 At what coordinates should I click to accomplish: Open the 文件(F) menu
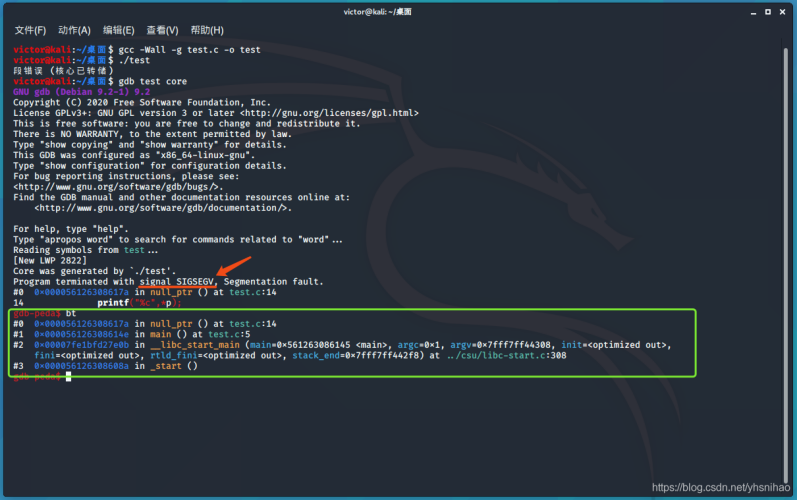30,30
